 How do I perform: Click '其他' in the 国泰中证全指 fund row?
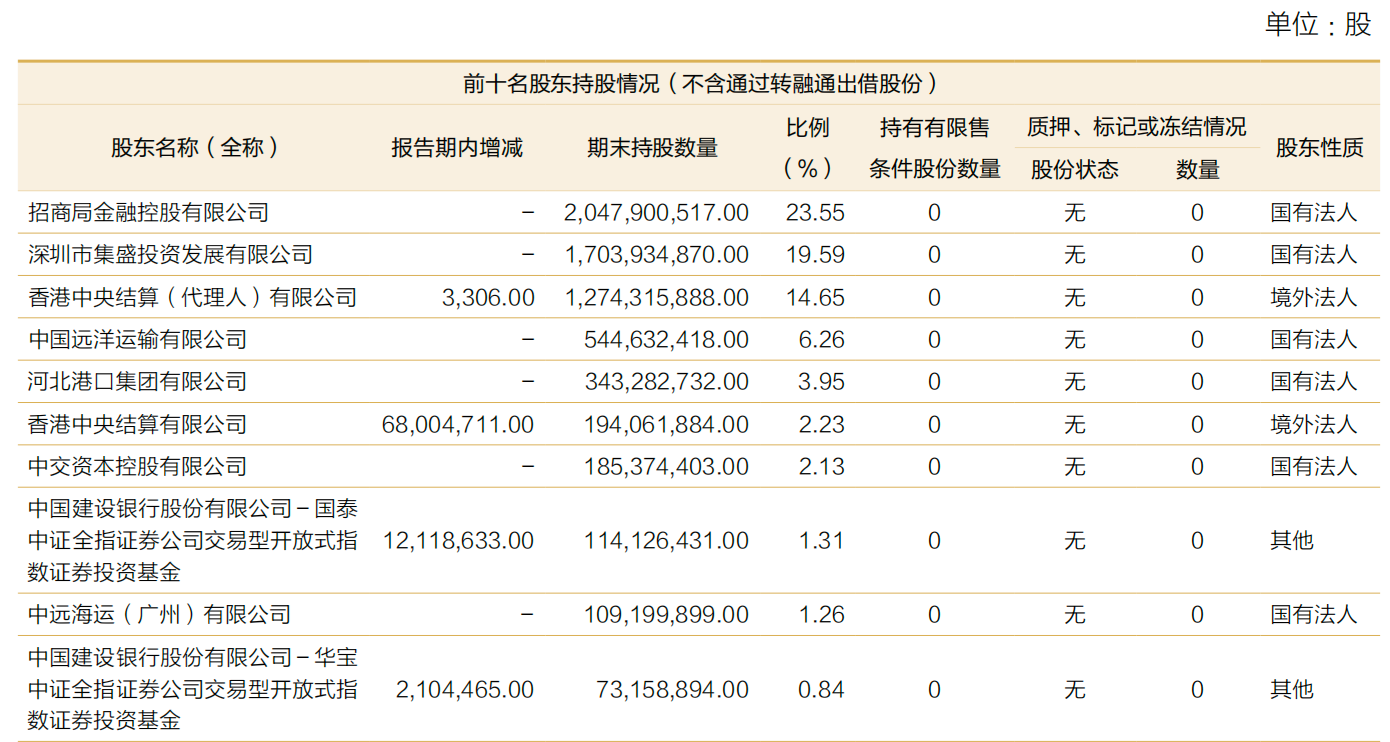[1292, 541]
